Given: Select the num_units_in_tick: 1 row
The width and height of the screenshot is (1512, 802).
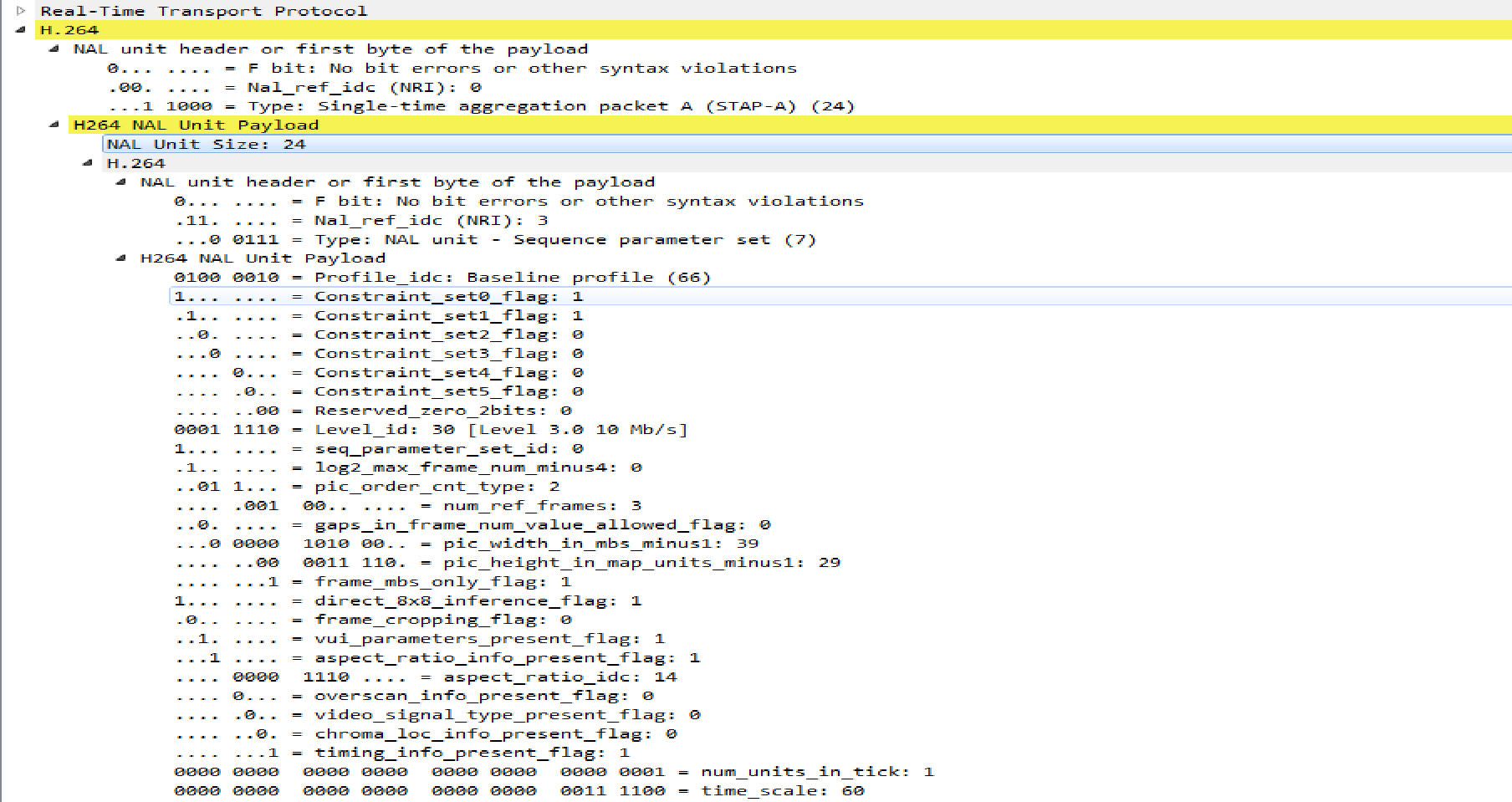Looking at the screenshot, I should (554, 772).
